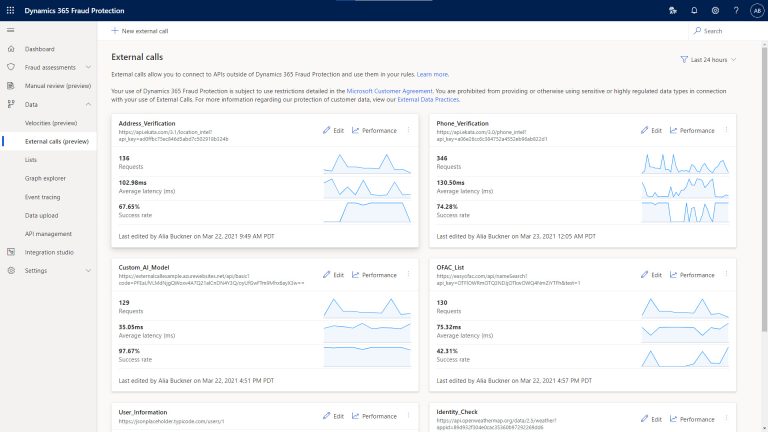Click the filter funnel icon
This screenshot has width=768, height=432.
click(684, 60)
